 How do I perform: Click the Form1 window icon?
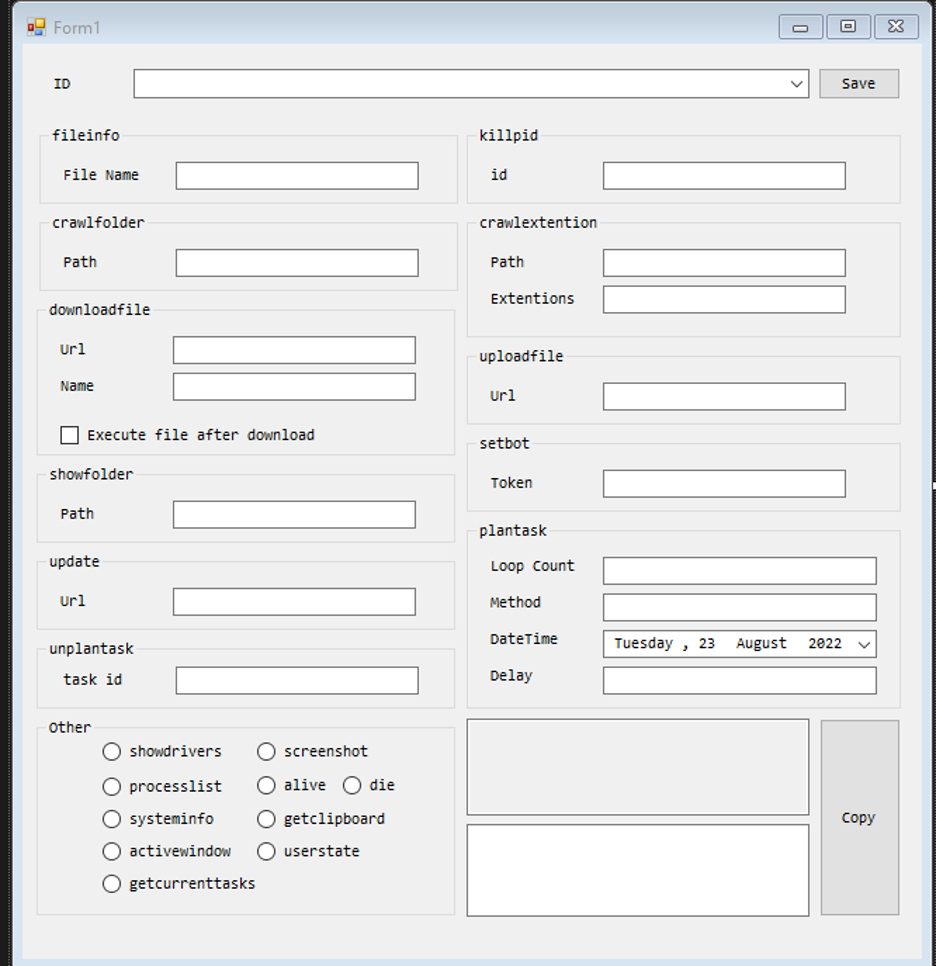tap(36, 27)
